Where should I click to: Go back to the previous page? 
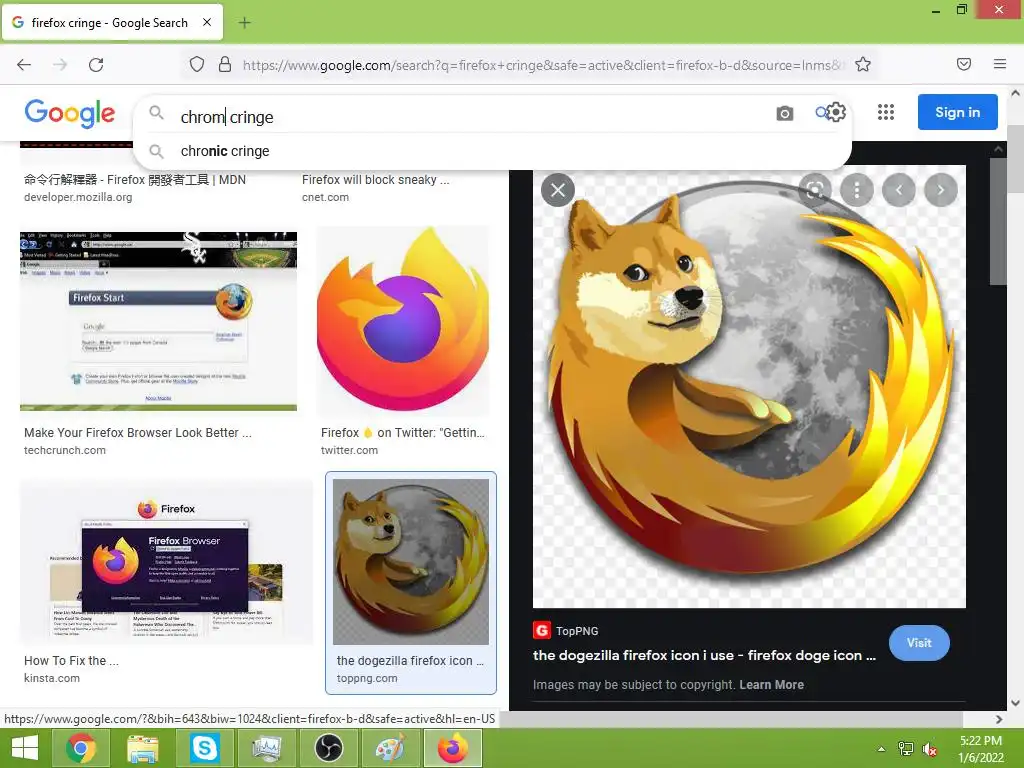coord(24,65)
